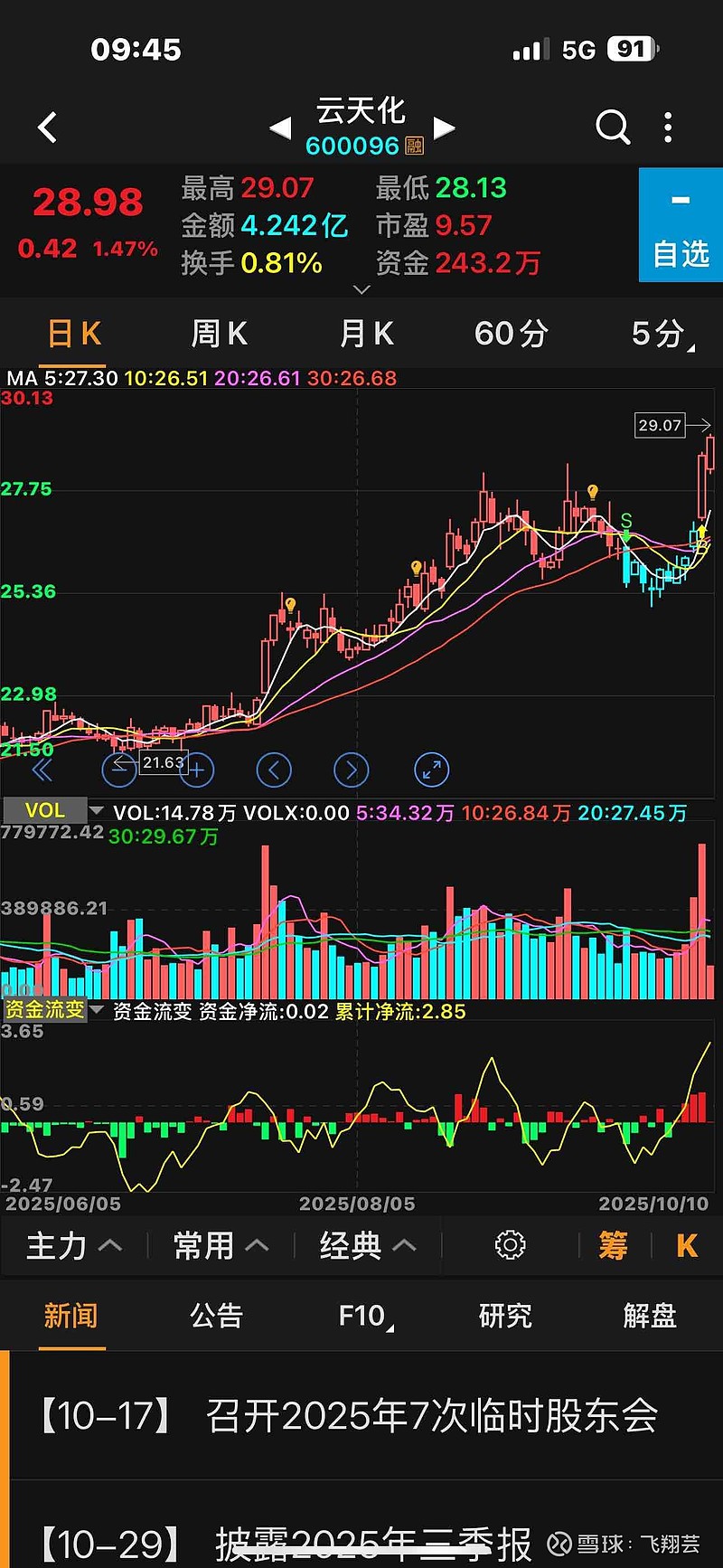Move chart right with circled arrow
The height and width of the screenshot is (1568, 723).
[x=352, y=770]
